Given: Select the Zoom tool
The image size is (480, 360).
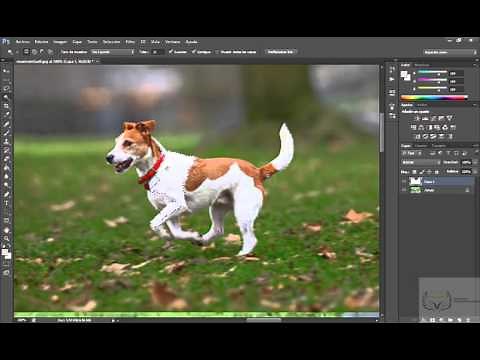Looking at the screenshot, I should coord(6,239).
